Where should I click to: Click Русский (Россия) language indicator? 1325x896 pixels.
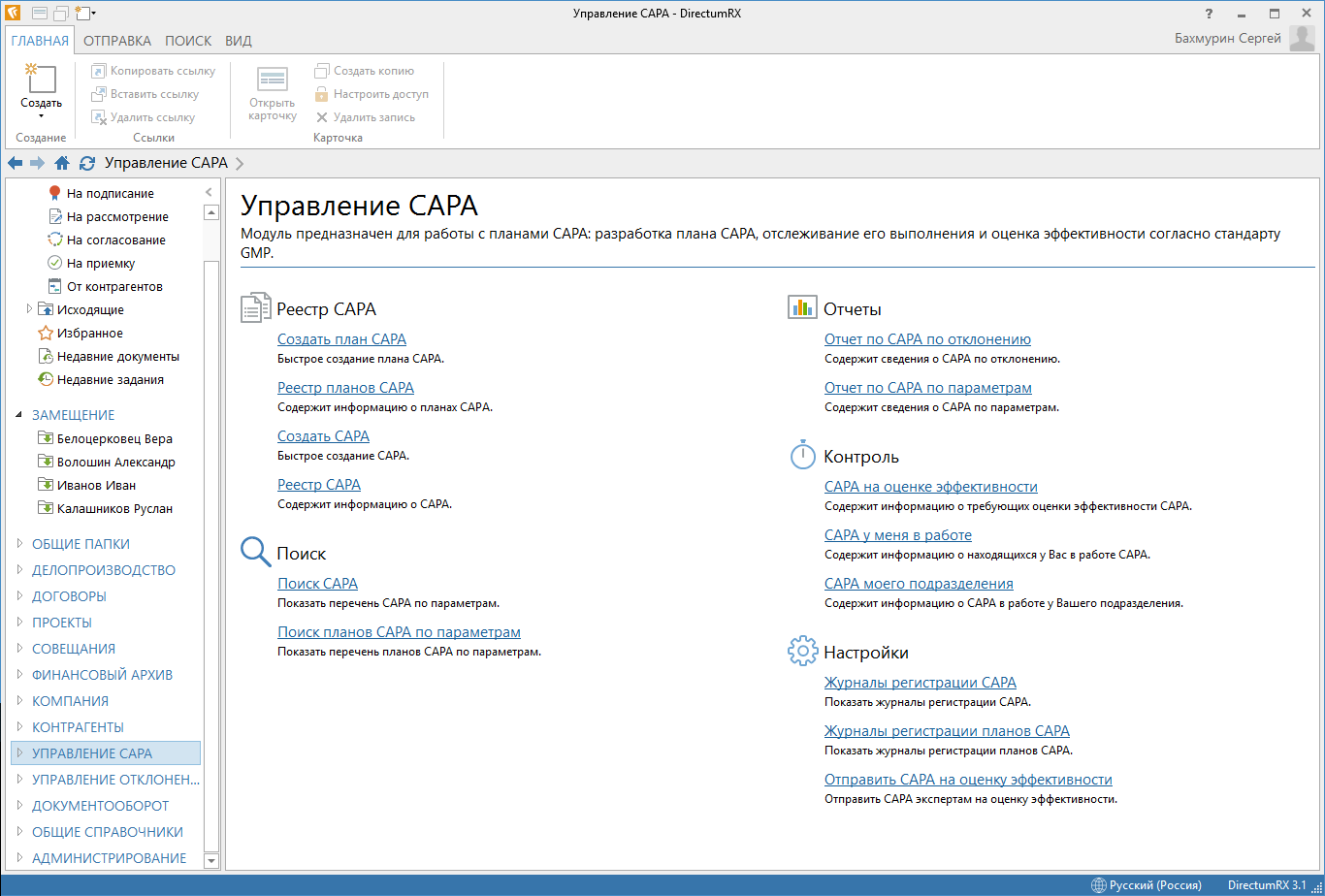point(1155,885)
